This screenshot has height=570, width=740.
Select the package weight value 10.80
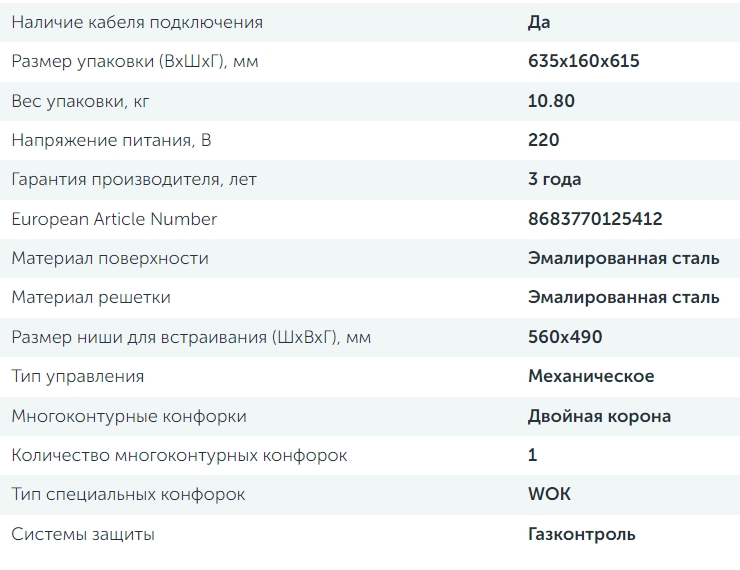[x=551, y=101]
